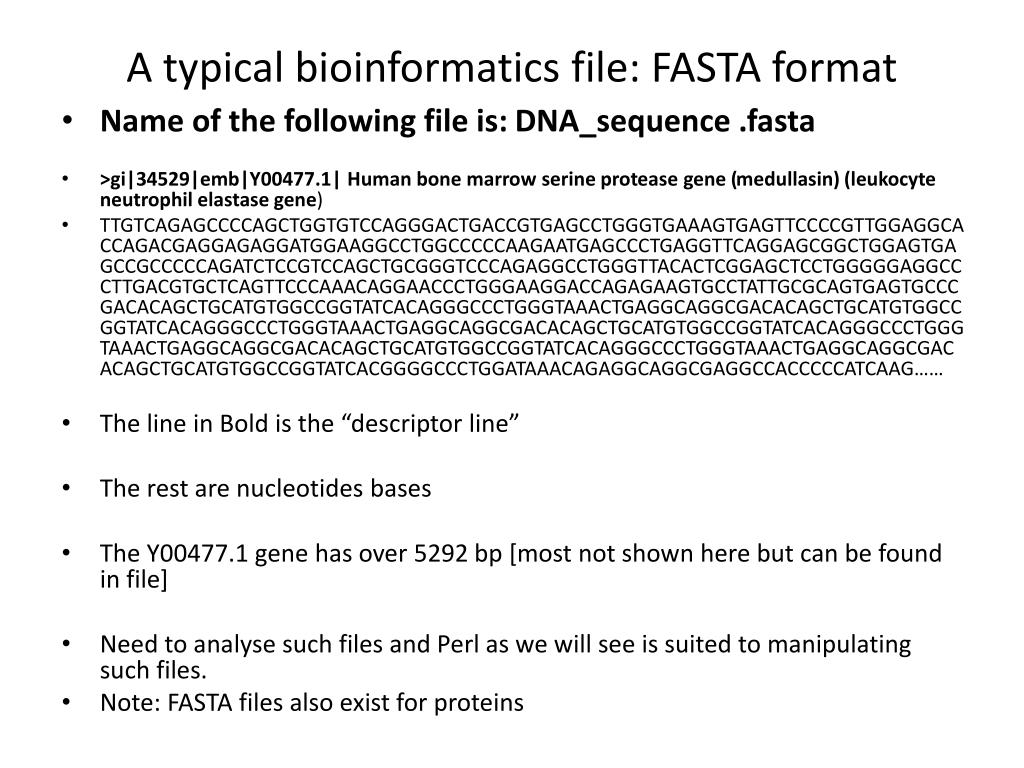1024x768 pixels.
Task: Click the bold descriptor line starting >gi|34529
Action: (x=517, y=189)
